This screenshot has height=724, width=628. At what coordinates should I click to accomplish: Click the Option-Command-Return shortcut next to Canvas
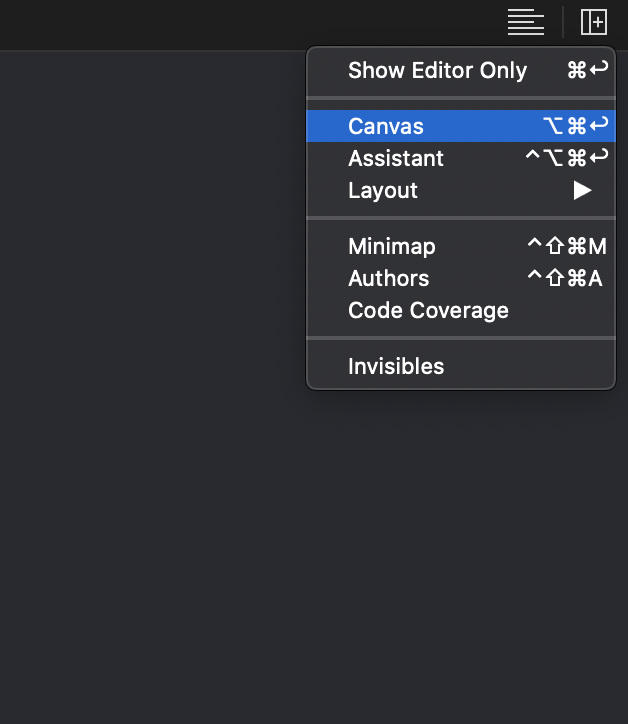point(575,126)
